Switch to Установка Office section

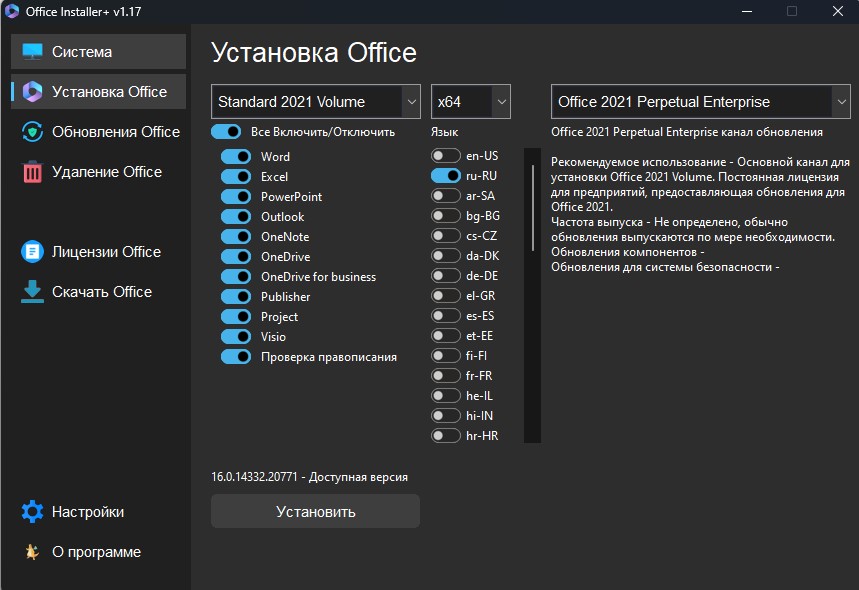(x=99, y=91)
